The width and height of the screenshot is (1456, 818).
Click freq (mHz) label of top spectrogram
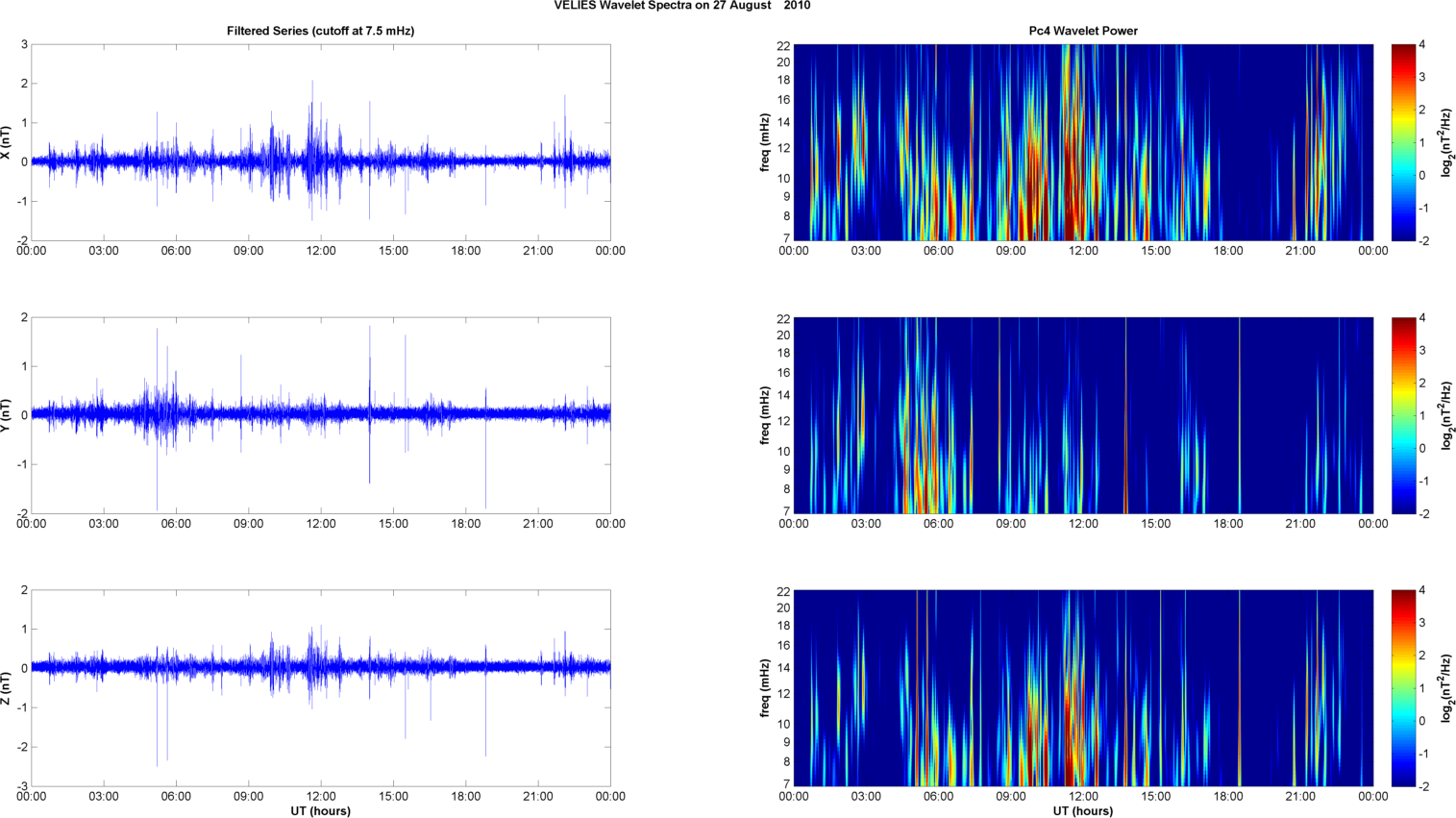coord(765,142)
